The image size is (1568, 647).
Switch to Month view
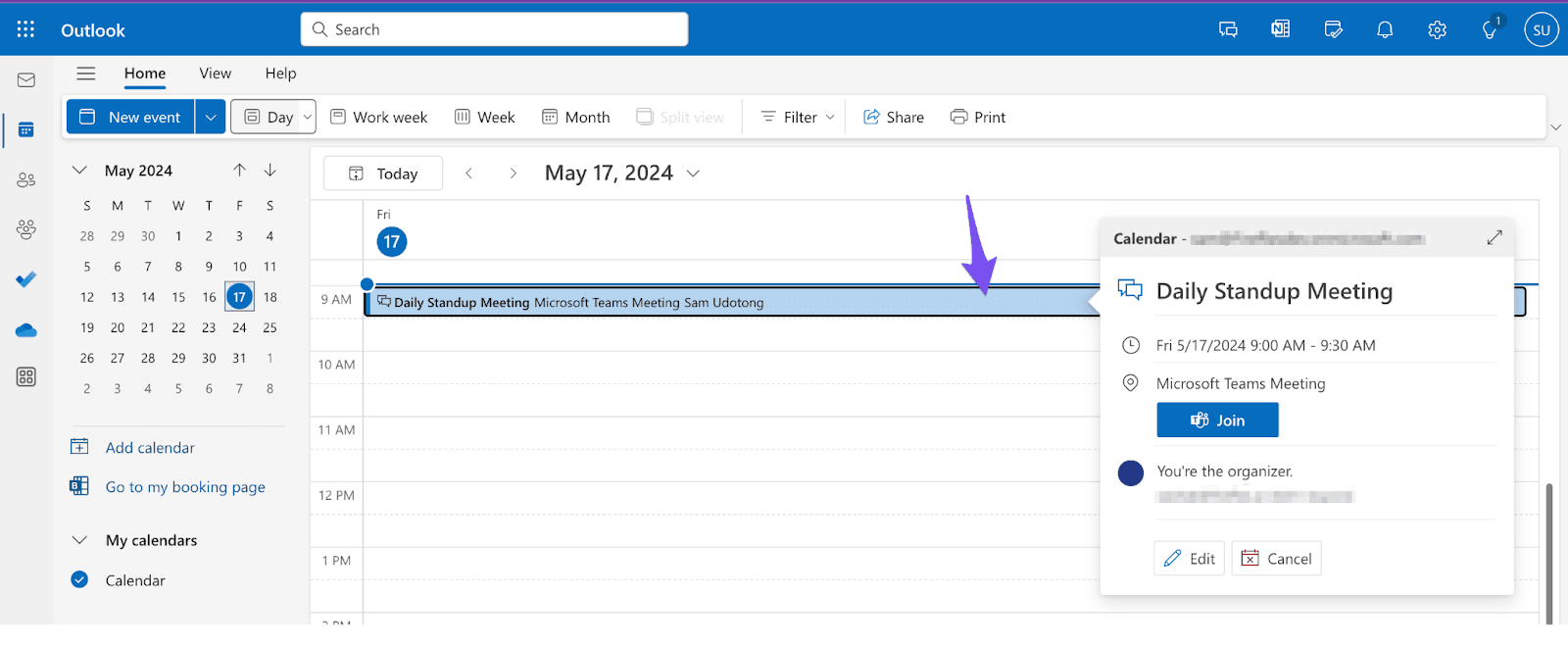coord(576,117)
